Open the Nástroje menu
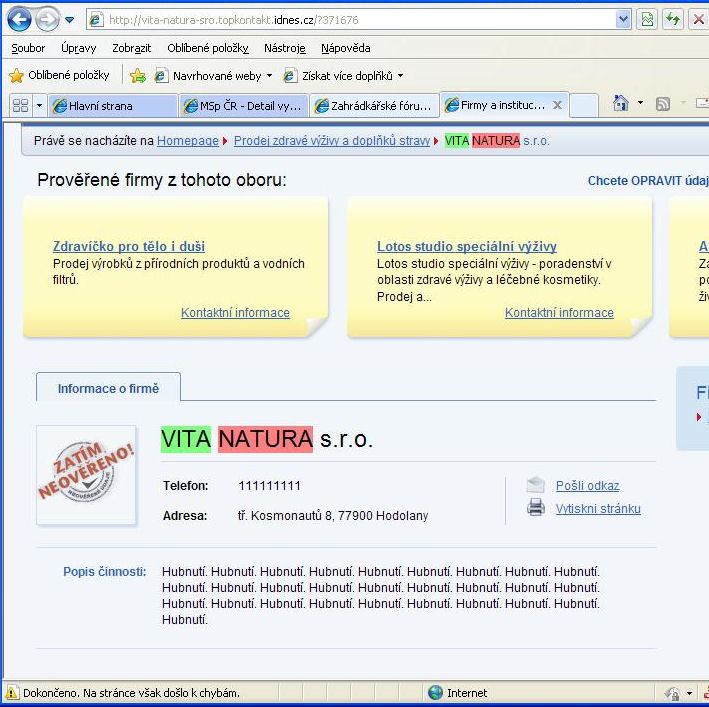 click(x=284, y=48)
